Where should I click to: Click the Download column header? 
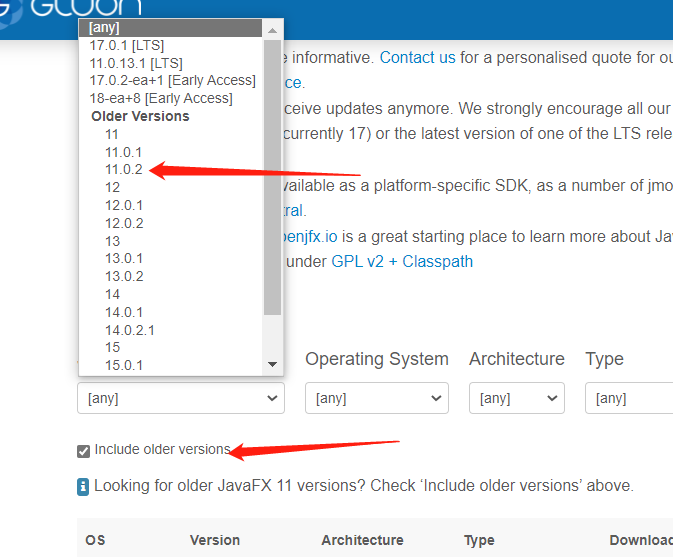[641, 540]
